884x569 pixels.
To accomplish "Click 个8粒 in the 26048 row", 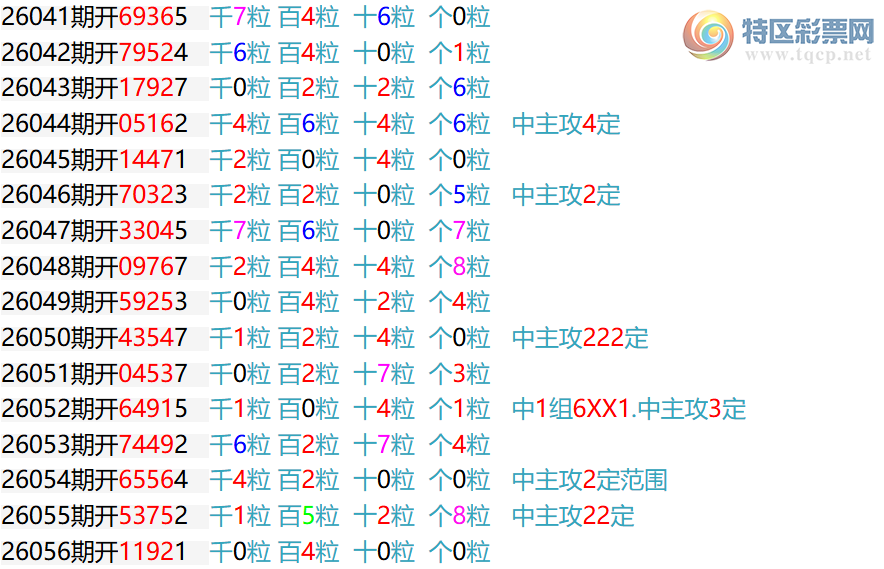I will point(459,266).
